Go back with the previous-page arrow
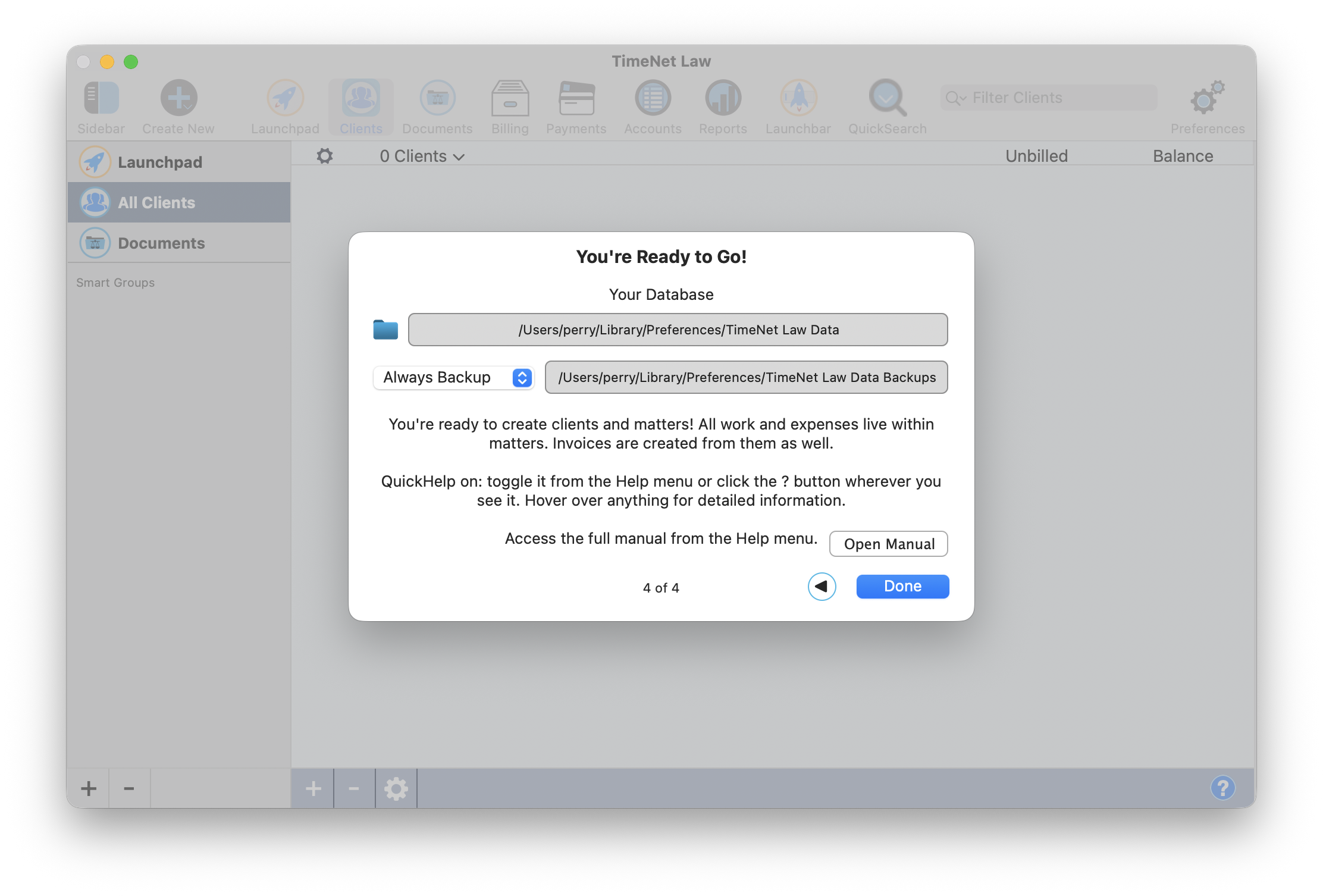The image size is (1323, 896). [822, 587]
